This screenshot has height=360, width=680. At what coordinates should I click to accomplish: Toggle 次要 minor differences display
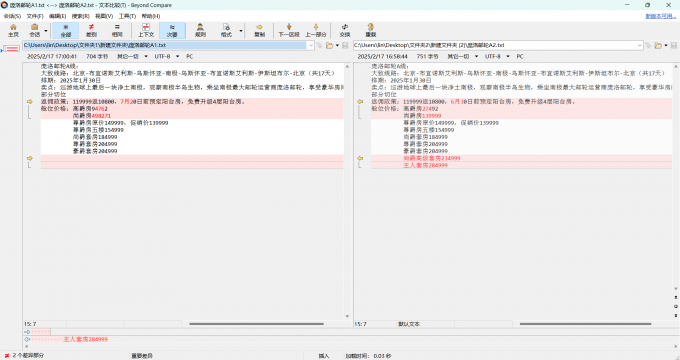pyautogui.click(x=172, y=30)
